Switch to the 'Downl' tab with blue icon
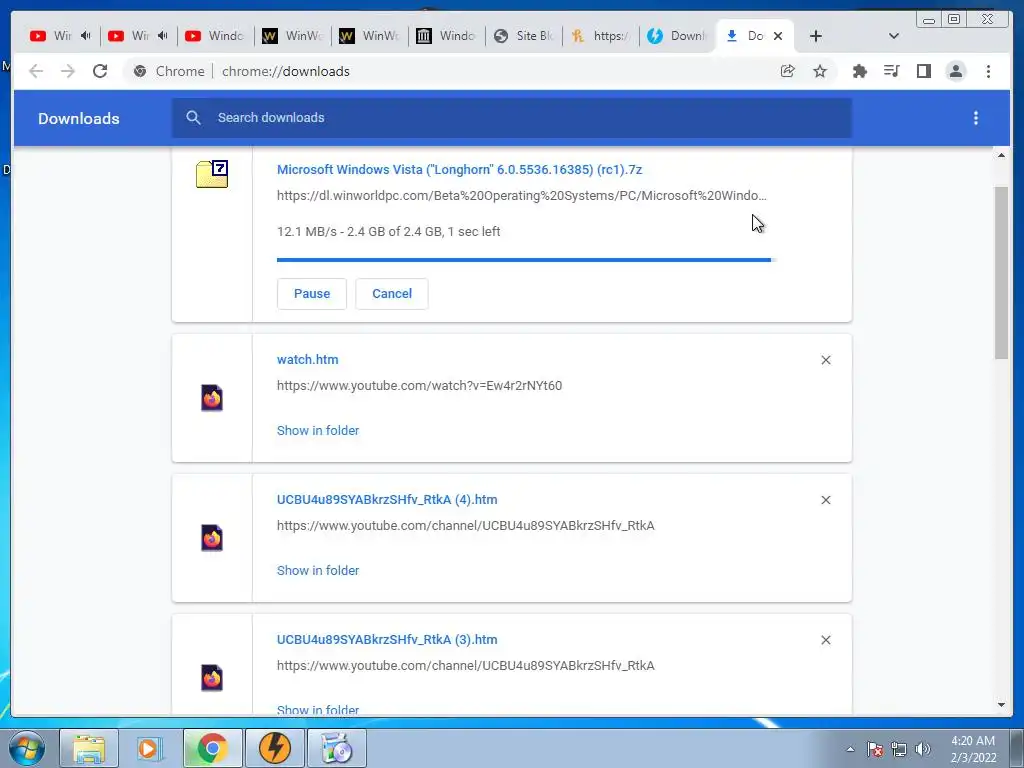 [677, 36]
